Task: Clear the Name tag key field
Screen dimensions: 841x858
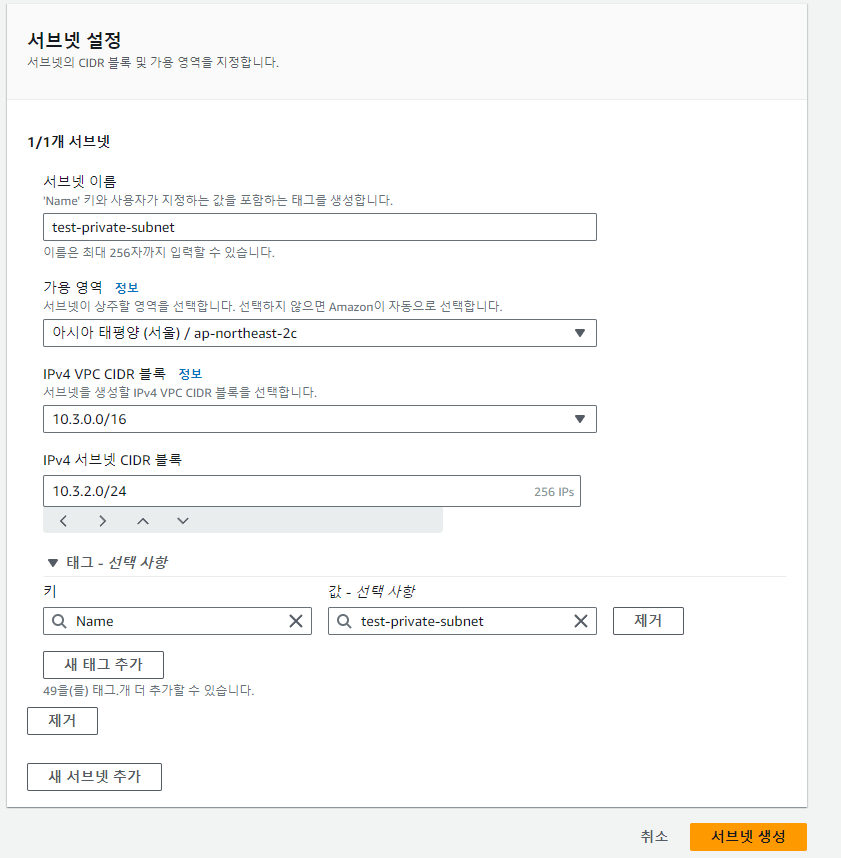Action: coord(296,621)
